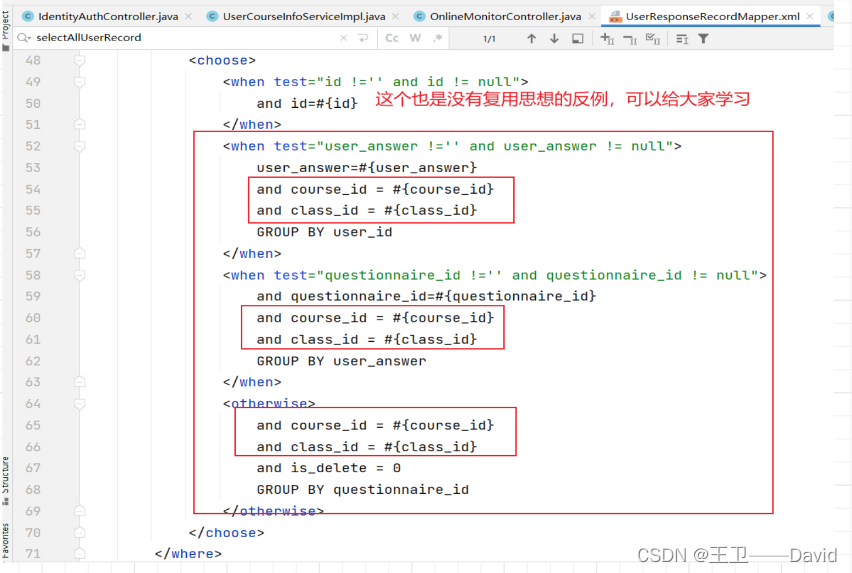Open search history dropdown magnifier
852x573 pixels.
24,37
